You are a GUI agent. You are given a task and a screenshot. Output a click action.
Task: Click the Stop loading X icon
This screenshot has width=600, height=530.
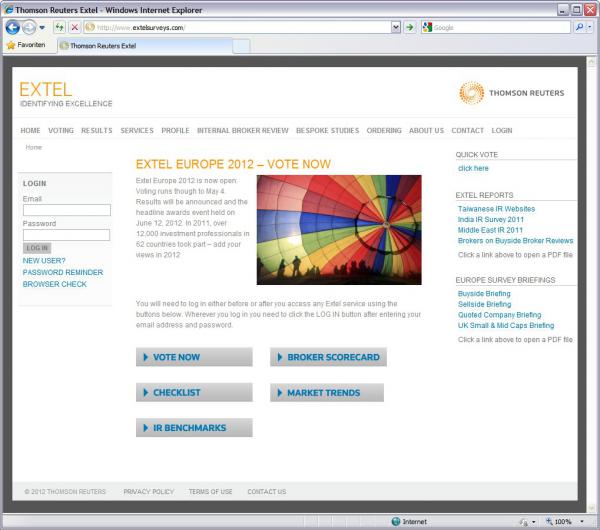point(75,28)
